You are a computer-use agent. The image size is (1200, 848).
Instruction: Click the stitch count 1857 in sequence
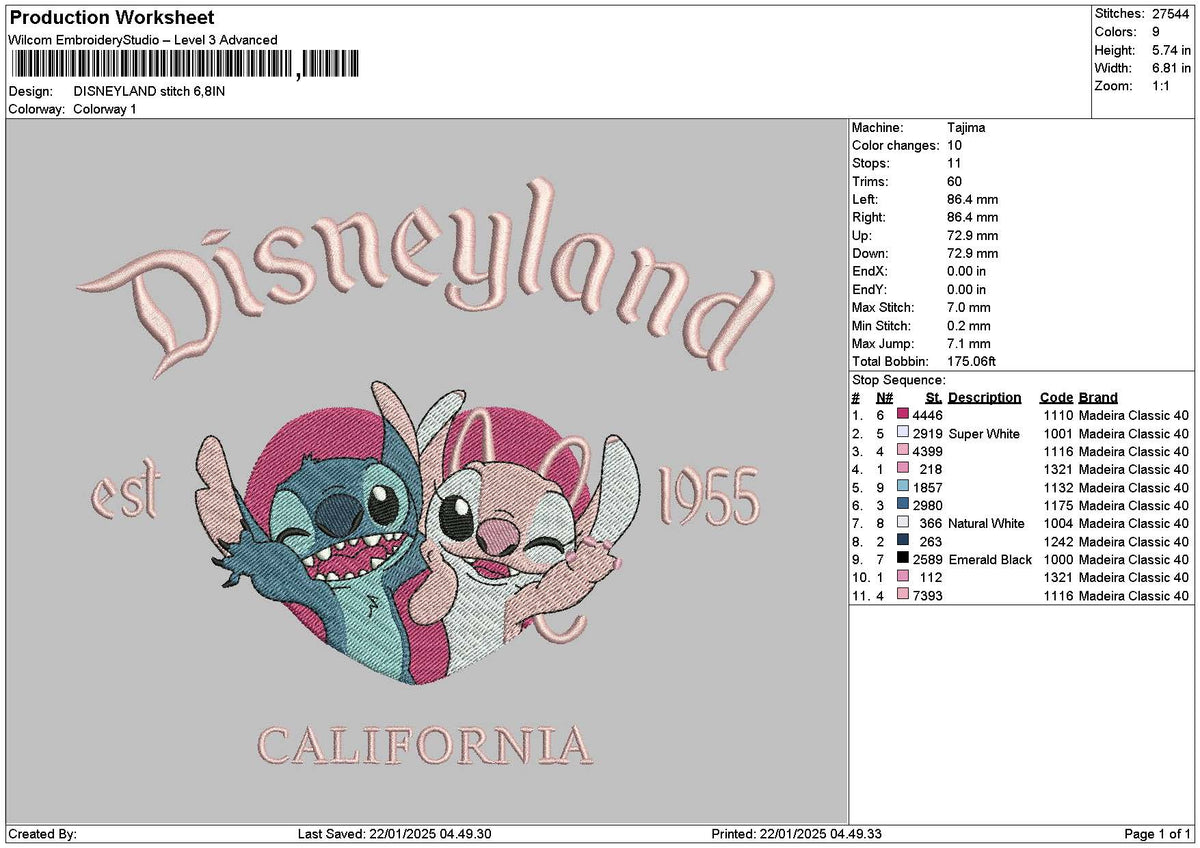(929, 488)
